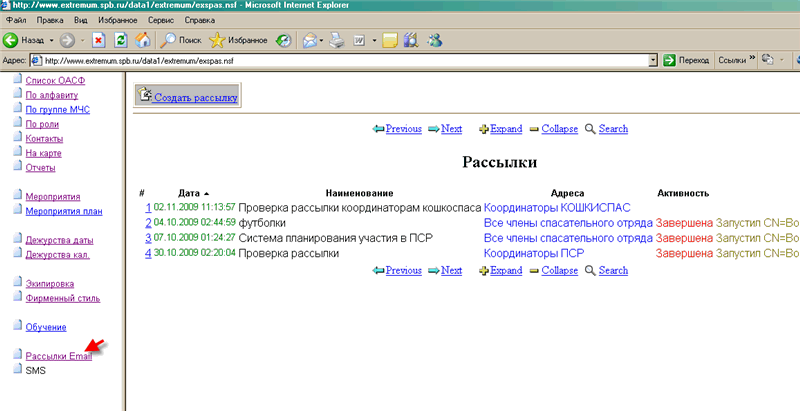800x411 pixels.
Task: Click the Адреса column header
Action: coord(567,193)
